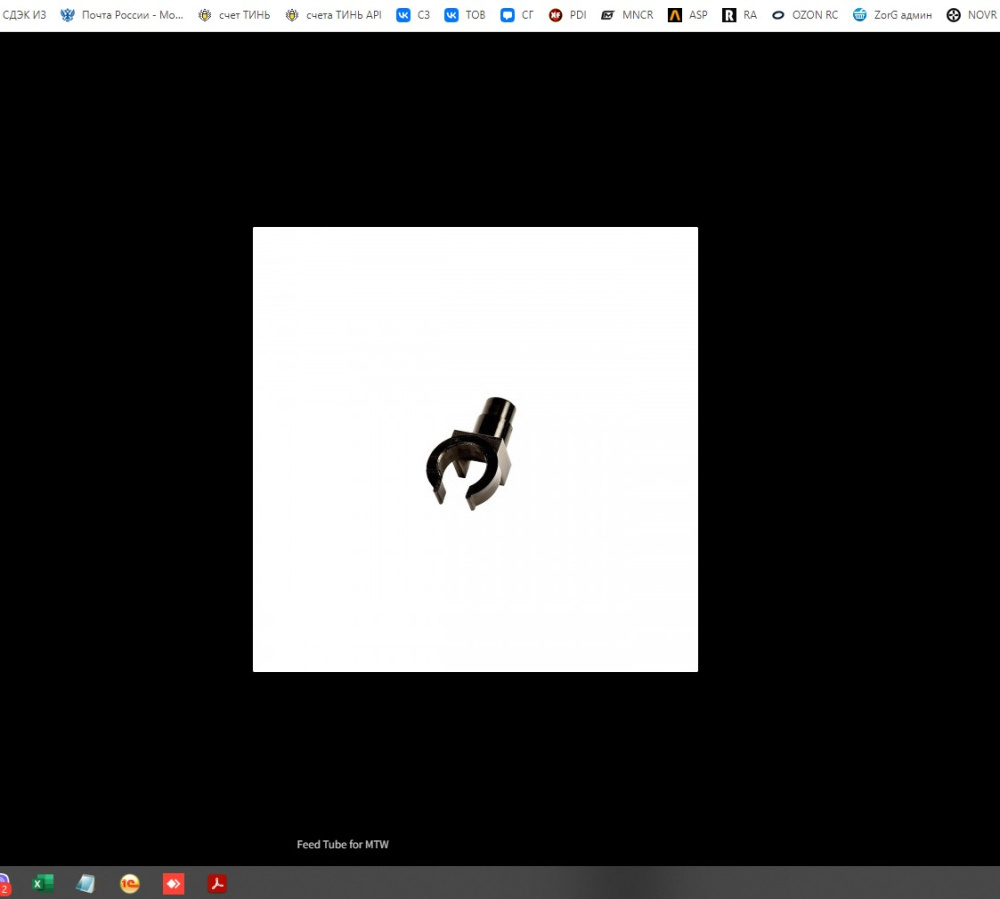Click the caption Feed Tube for MTW

point(342,844)
